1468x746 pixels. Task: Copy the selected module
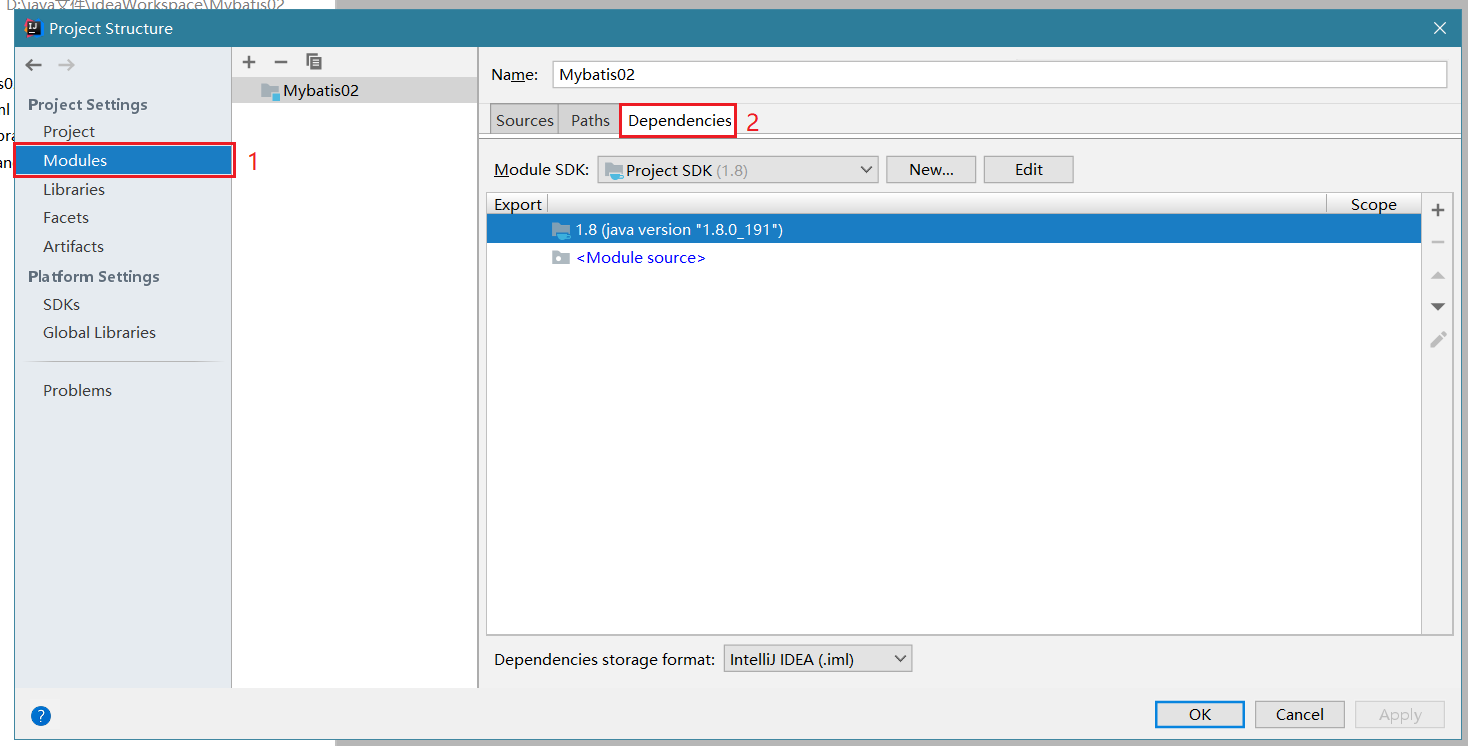tap(314, 62)
